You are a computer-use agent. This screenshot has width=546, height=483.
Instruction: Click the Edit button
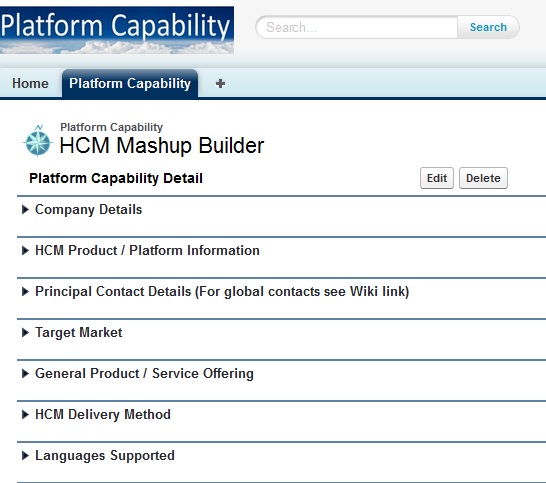pos(437,178)
